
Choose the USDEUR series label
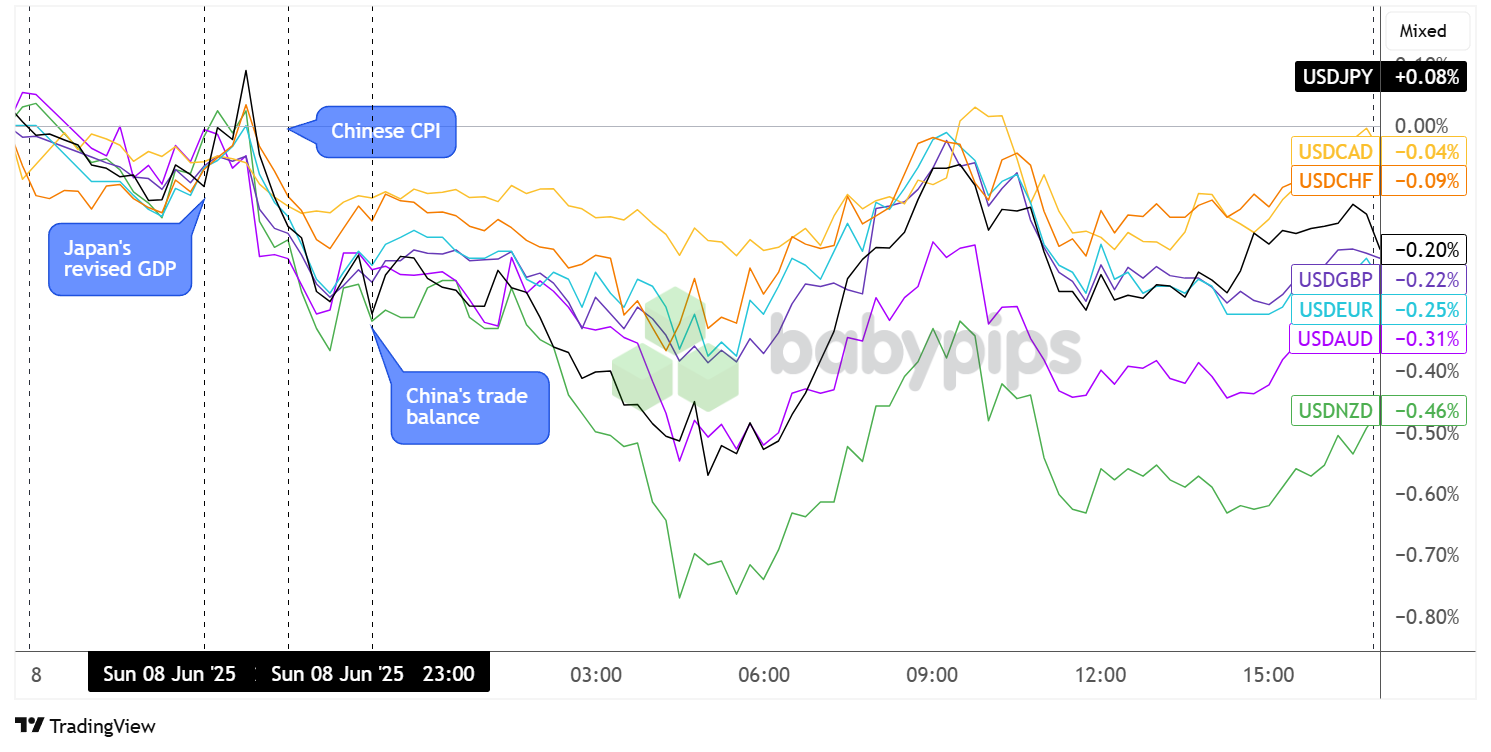[1336, 309]
